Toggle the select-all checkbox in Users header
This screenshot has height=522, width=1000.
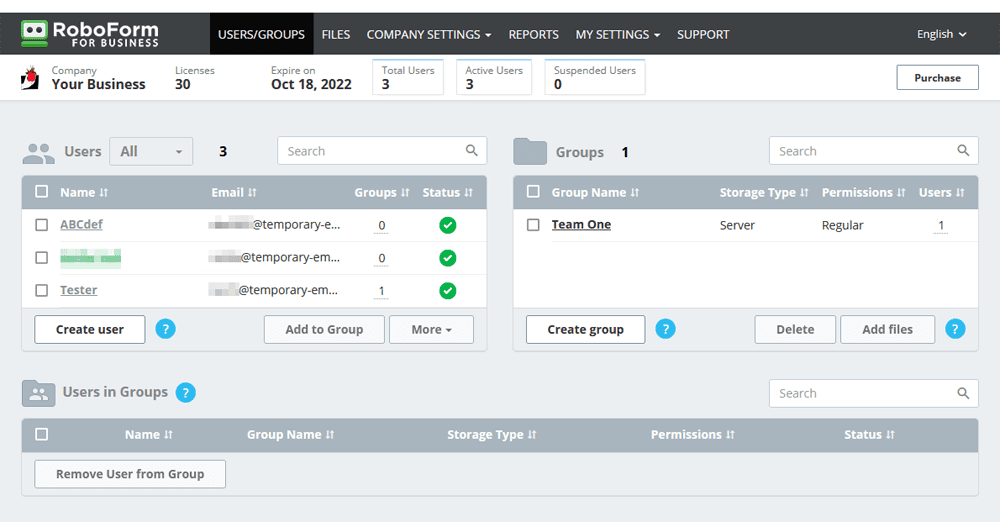(41, 191)
